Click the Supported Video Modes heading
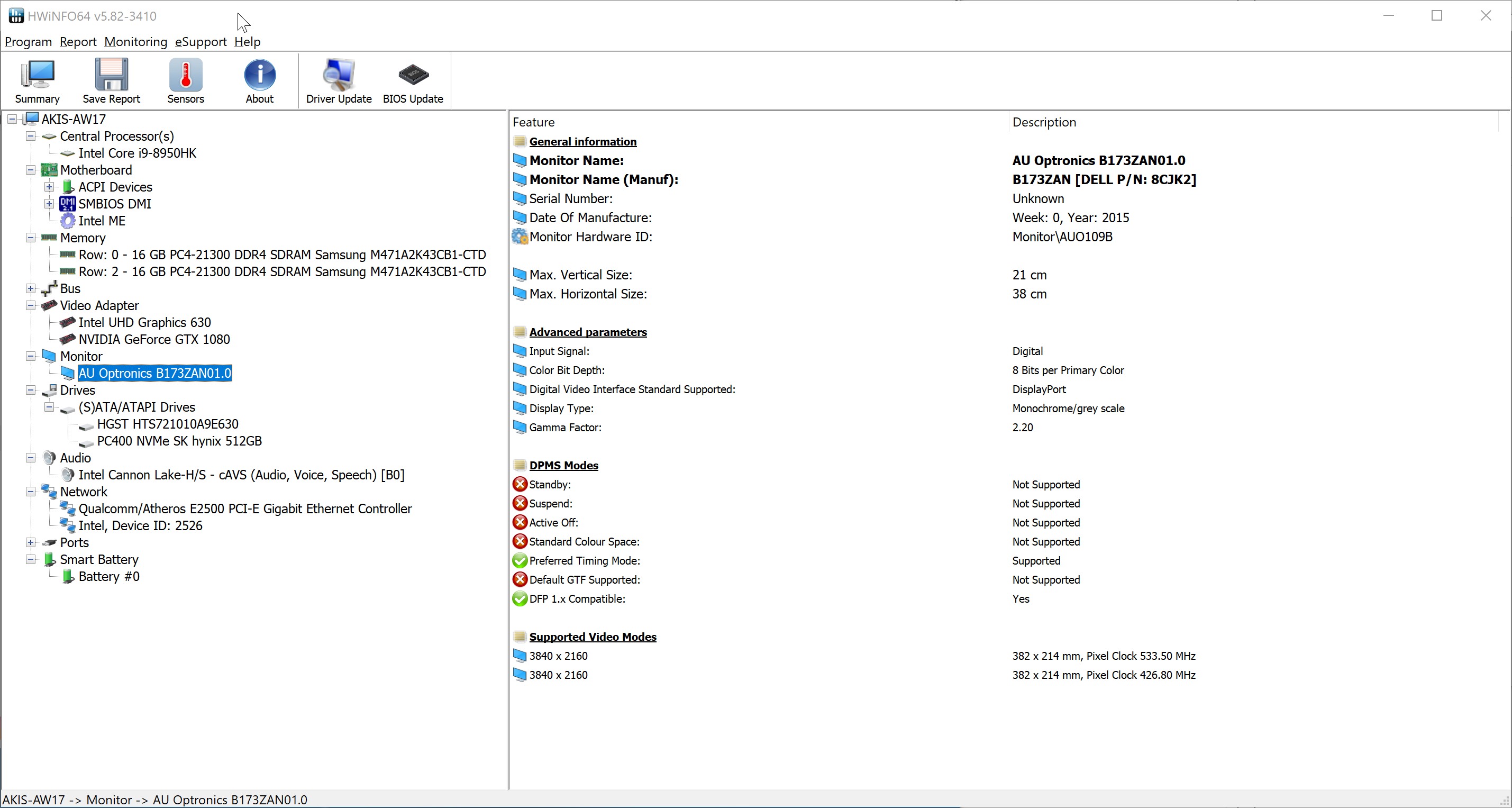Viewport: 1512px width, 808px height. 593,637
